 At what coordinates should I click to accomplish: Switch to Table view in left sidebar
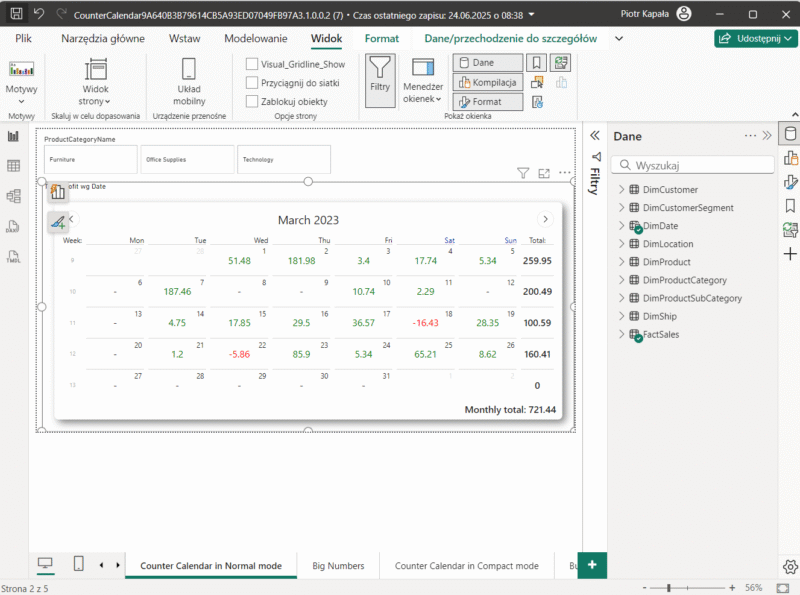pos(14,166)
